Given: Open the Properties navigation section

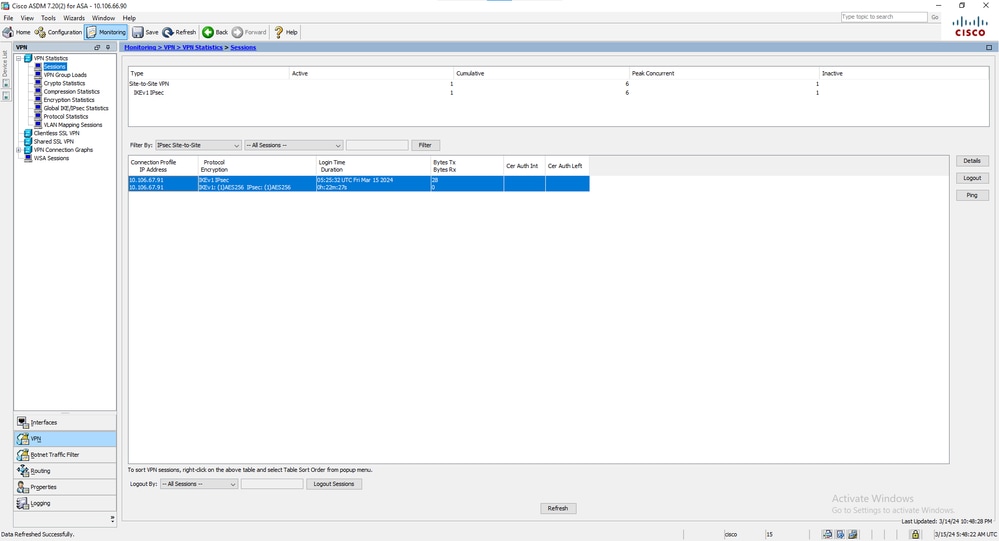Looking at the screenshot, I should (x=65, y=487).
